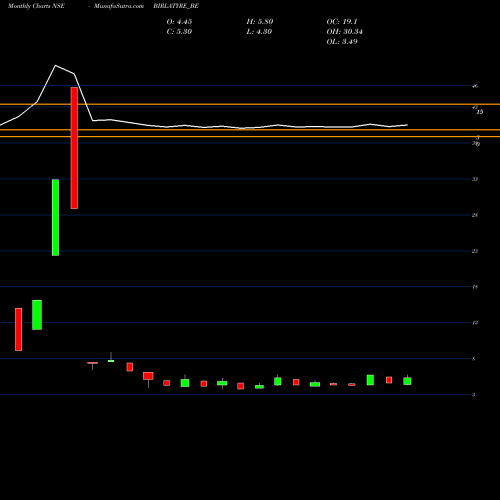Click the peak of the white average line
The height and width of the screenshot is (500, 500).
(55, 65)
